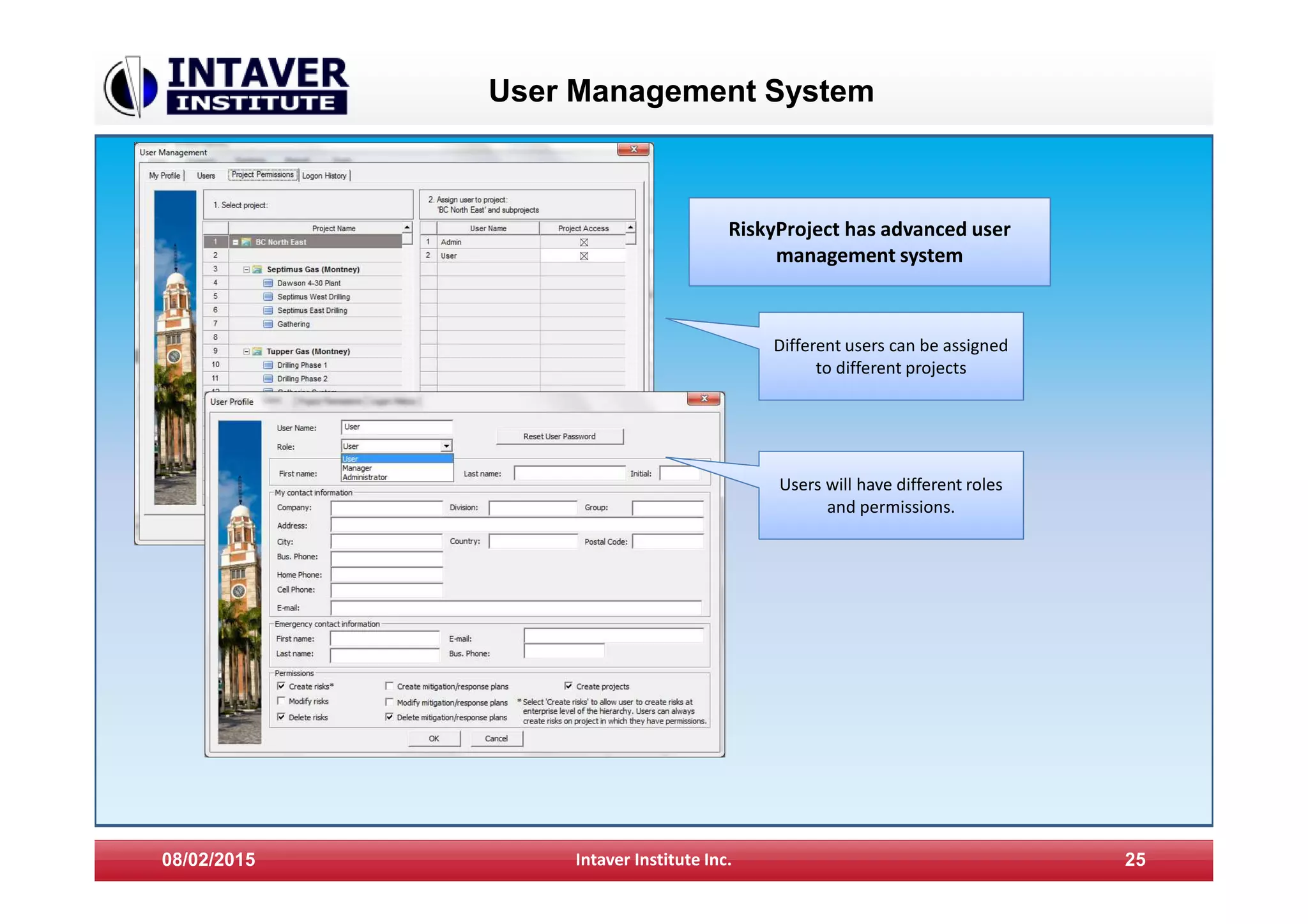
Task: Click the contact information E-mail field
Action: coord(516,608)
